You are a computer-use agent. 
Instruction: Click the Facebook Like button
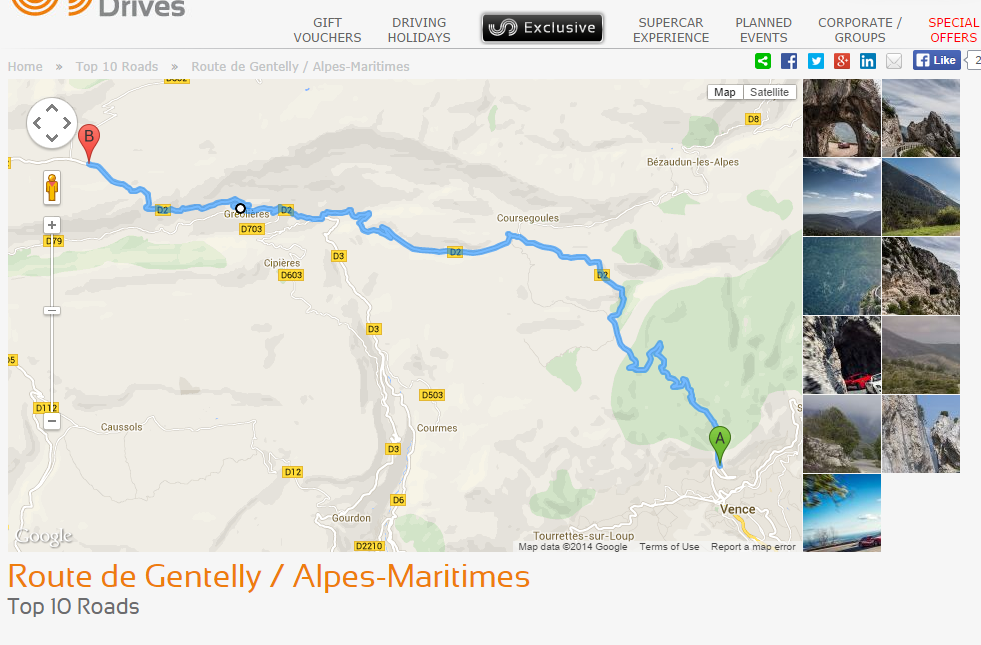click(937, 60)
